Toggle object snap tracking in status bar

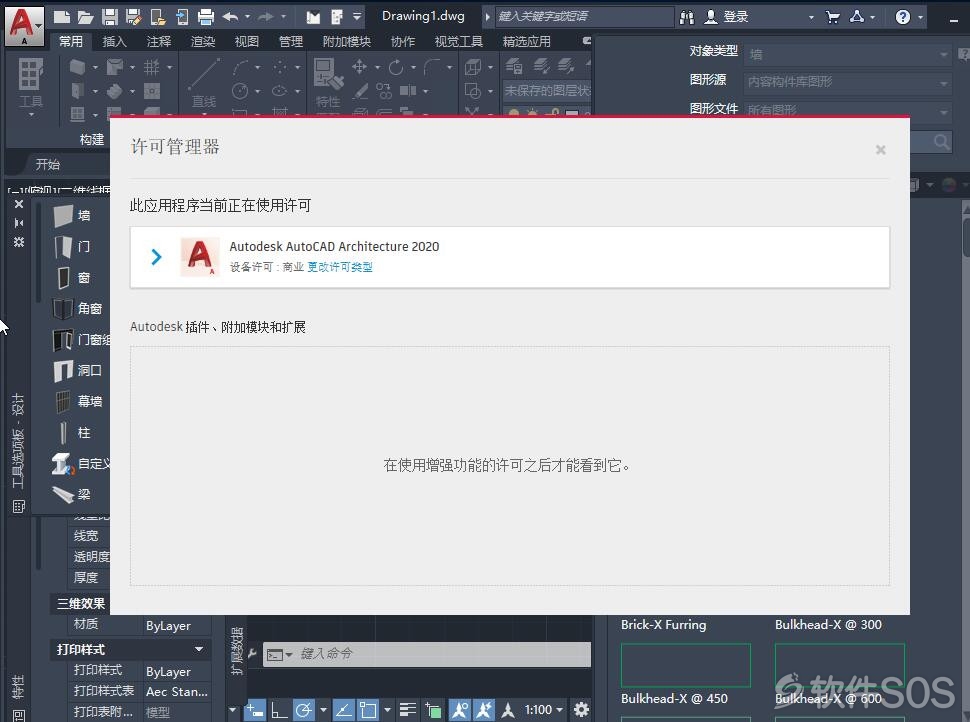pos(343,710)
